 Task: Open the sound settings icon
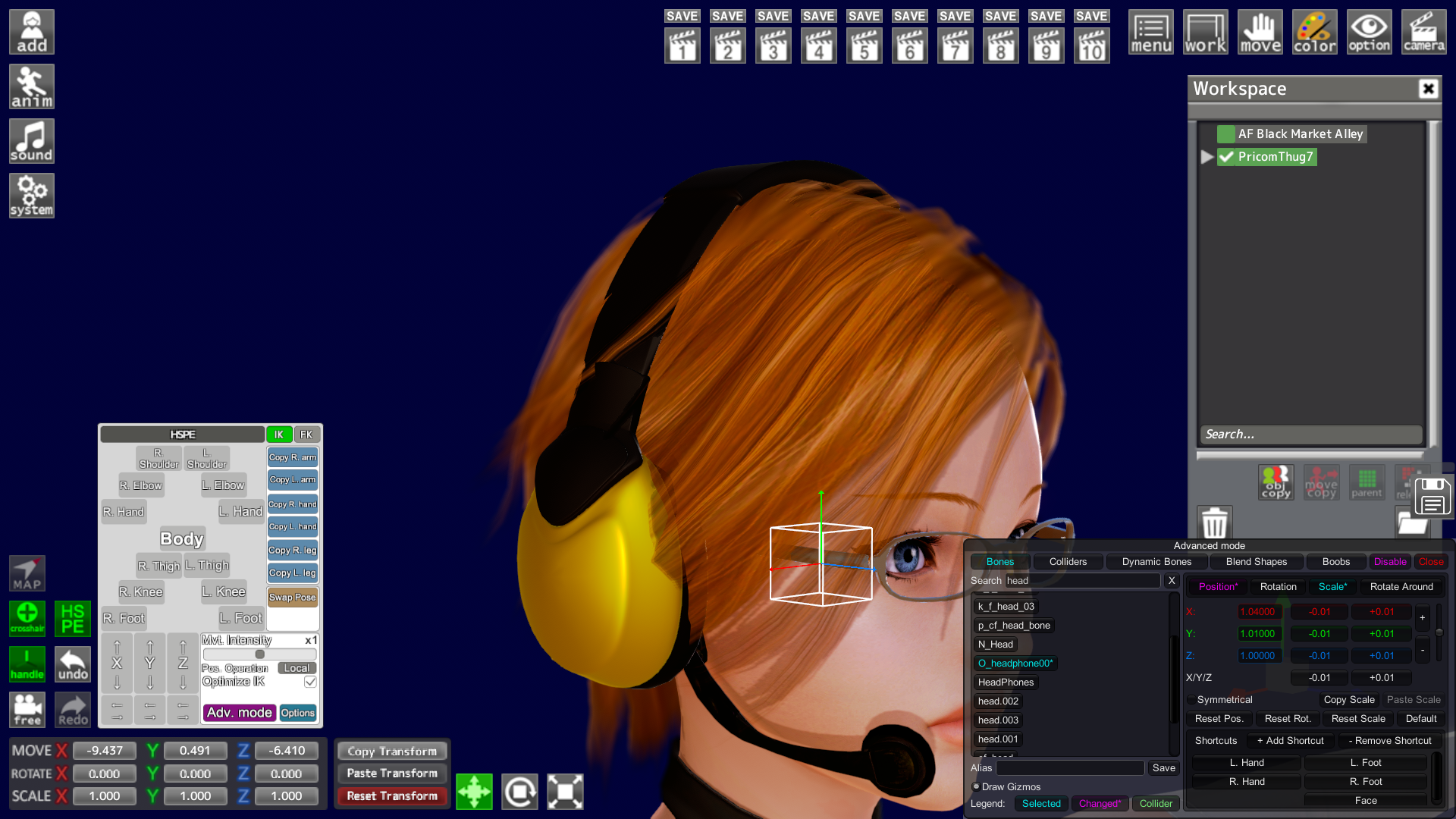coord(31,141)
